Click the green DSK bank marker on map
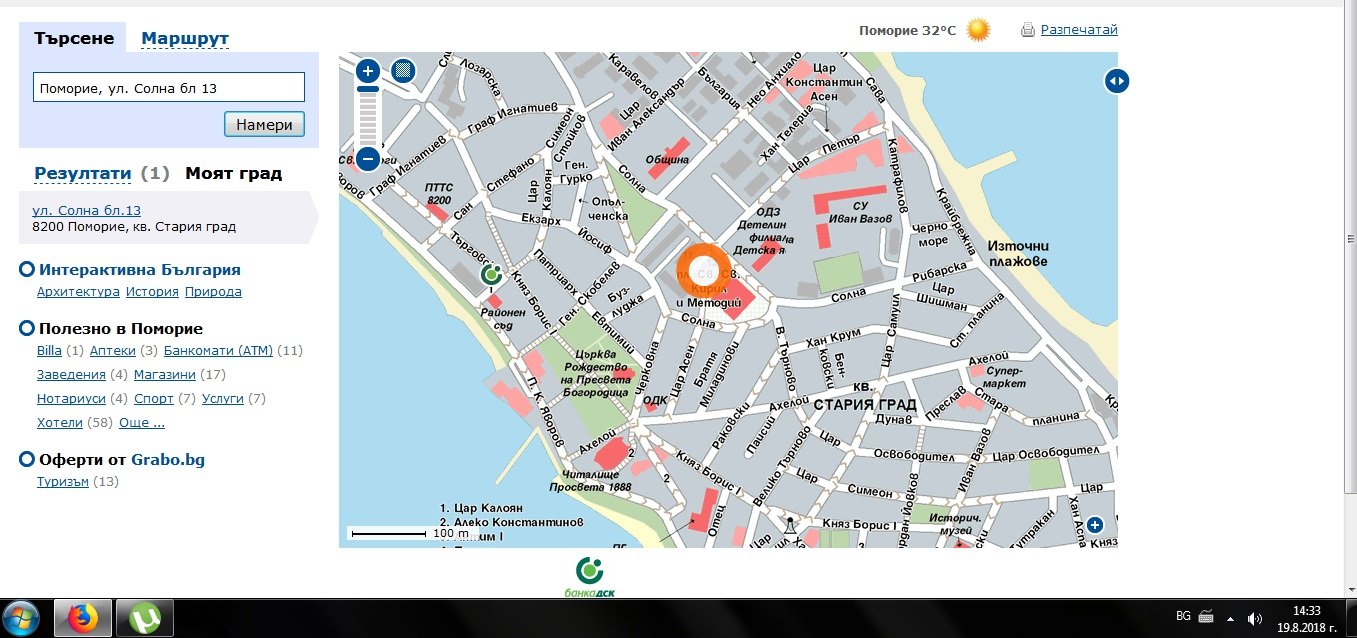Image resolution: width=1357 pixels, height=638 pixels. 491,274
